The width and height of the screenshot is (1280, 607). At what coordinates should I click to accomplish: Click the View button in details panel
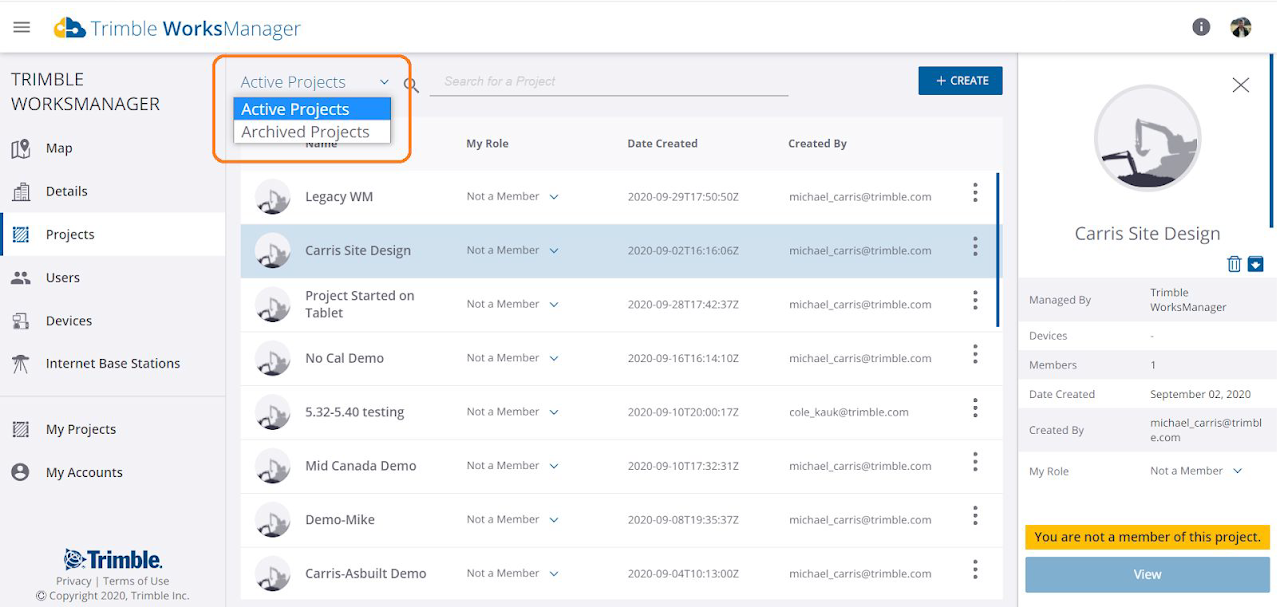click(x=1147, y=574)
